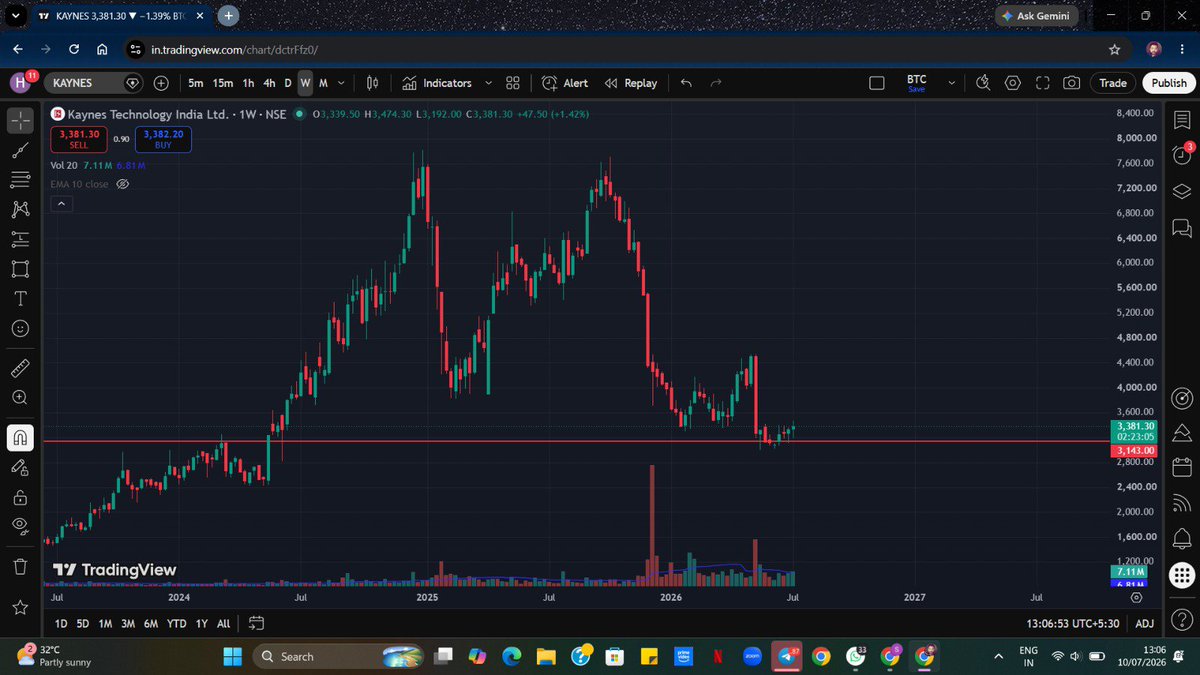Image resolution: width=1200 pixels, height=675 pixels.
Task: Click the redo arrow
Action: tap(716, 83)
